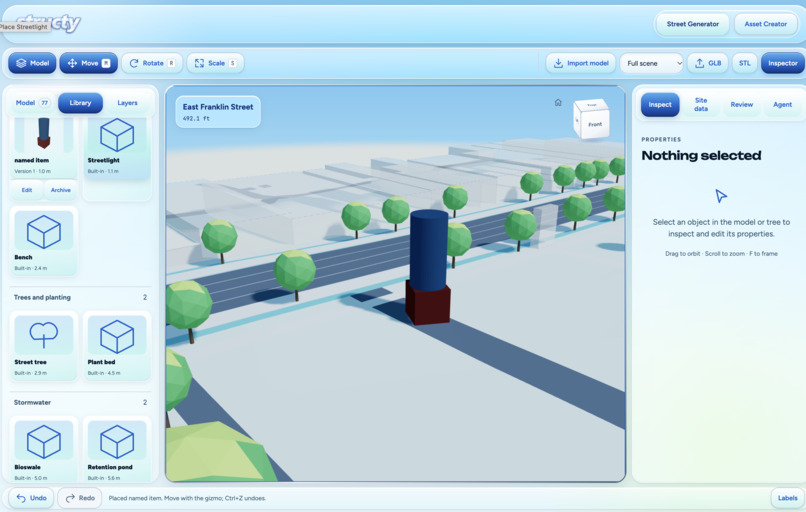Select the Rotate tool

(152, 63)
